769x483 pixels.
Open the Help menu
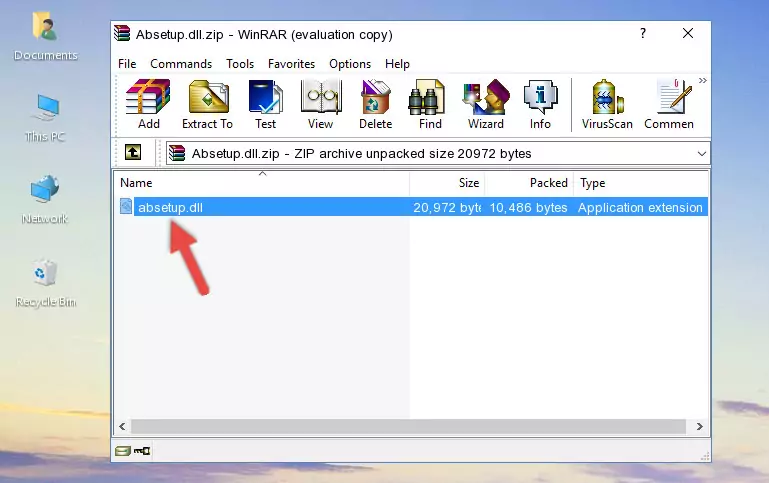(397, 64)
